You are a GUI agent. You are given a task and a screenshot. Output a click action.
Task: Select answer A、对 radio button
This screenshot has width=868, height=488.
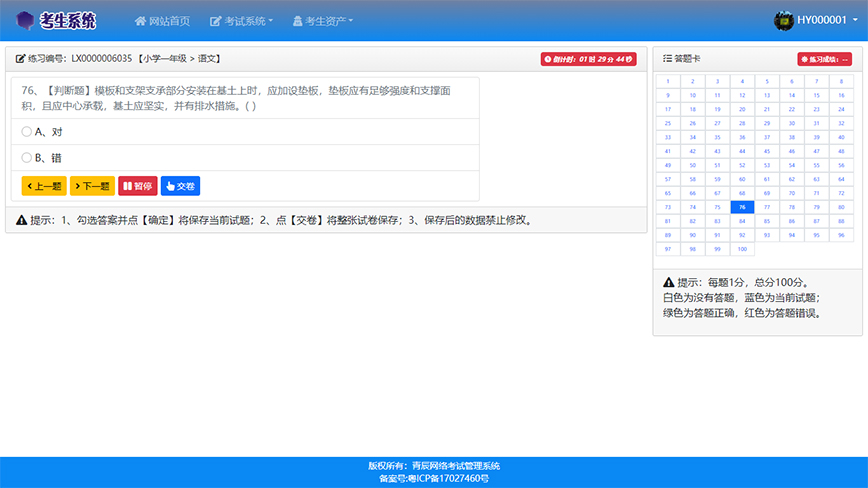pos(27,131)
